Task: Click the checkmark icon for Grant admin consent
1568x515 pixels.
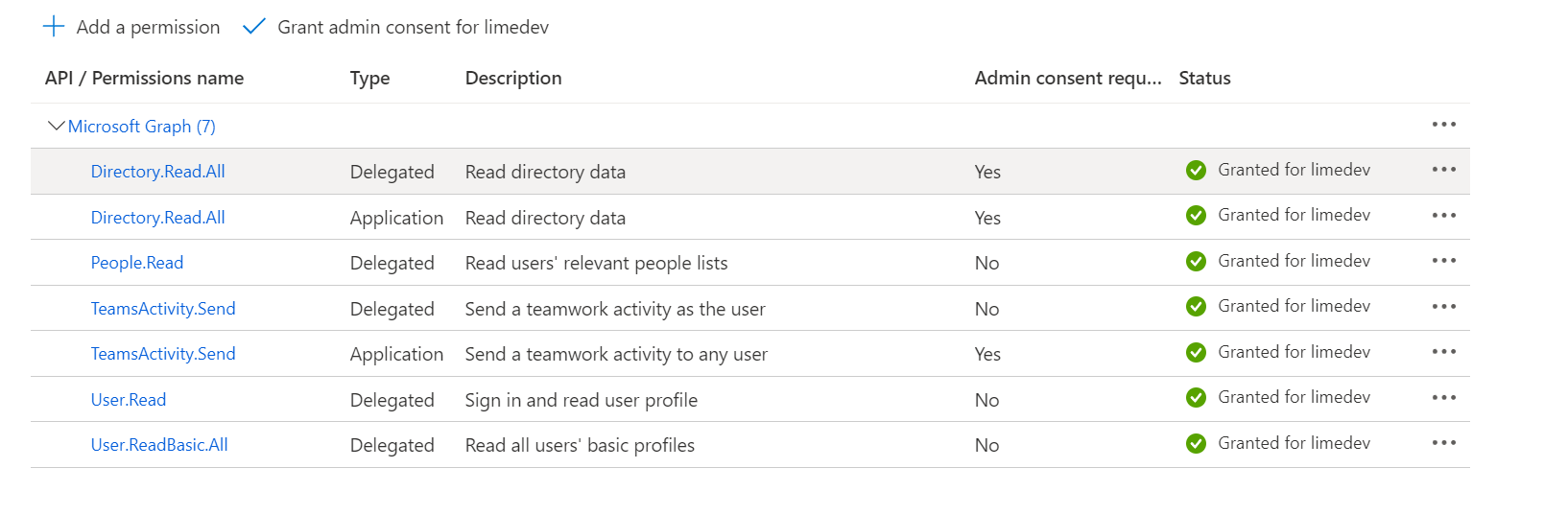Action: point(253,27)
